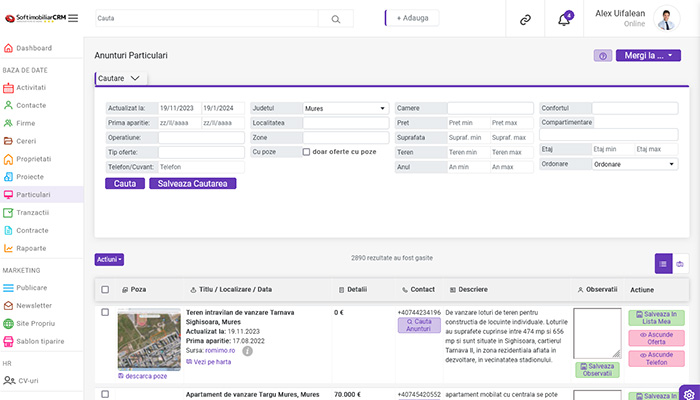Click the Zone input field
Viewport: 700px width, 400px height.
346,138
